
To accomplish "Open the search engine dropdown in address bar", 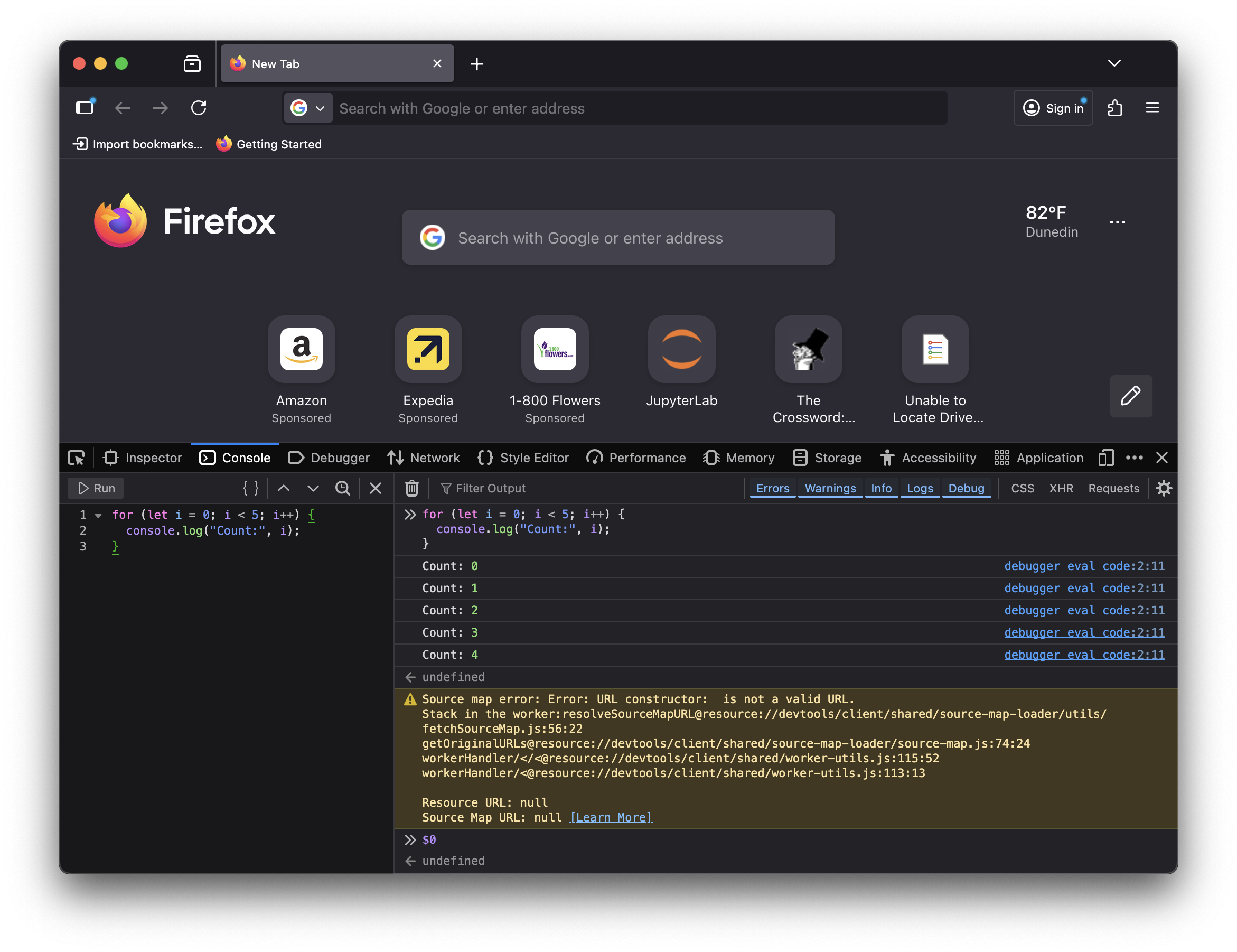I will click(308, 108).
